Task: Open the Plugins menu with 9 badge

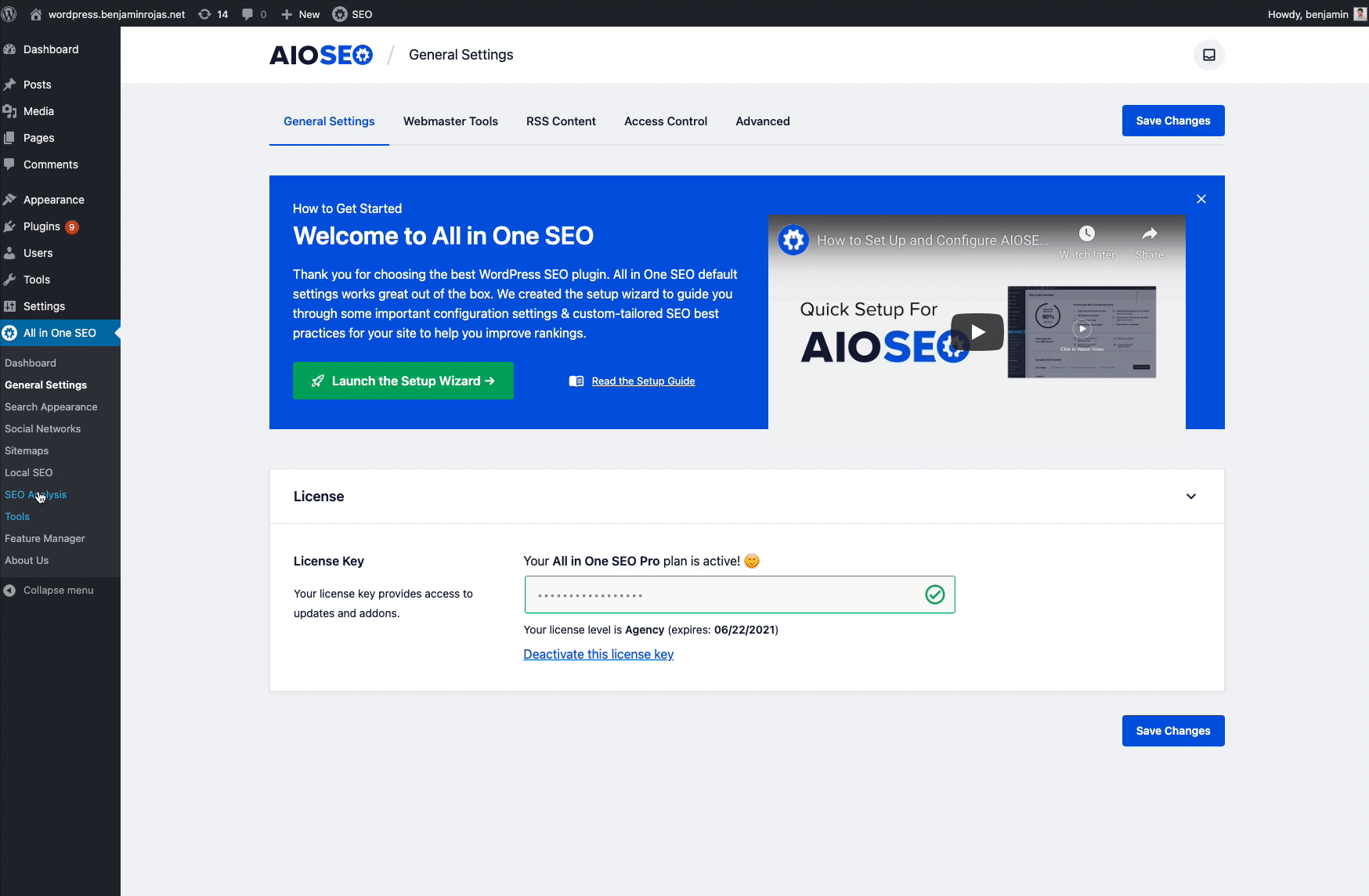Action: (42, 226)
